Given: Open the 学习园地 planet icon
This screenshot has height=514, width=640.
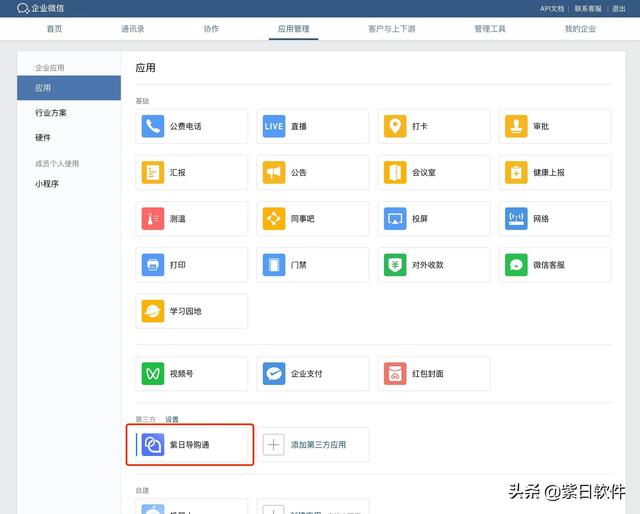Looking at the screenshot, I should (153, 311).
